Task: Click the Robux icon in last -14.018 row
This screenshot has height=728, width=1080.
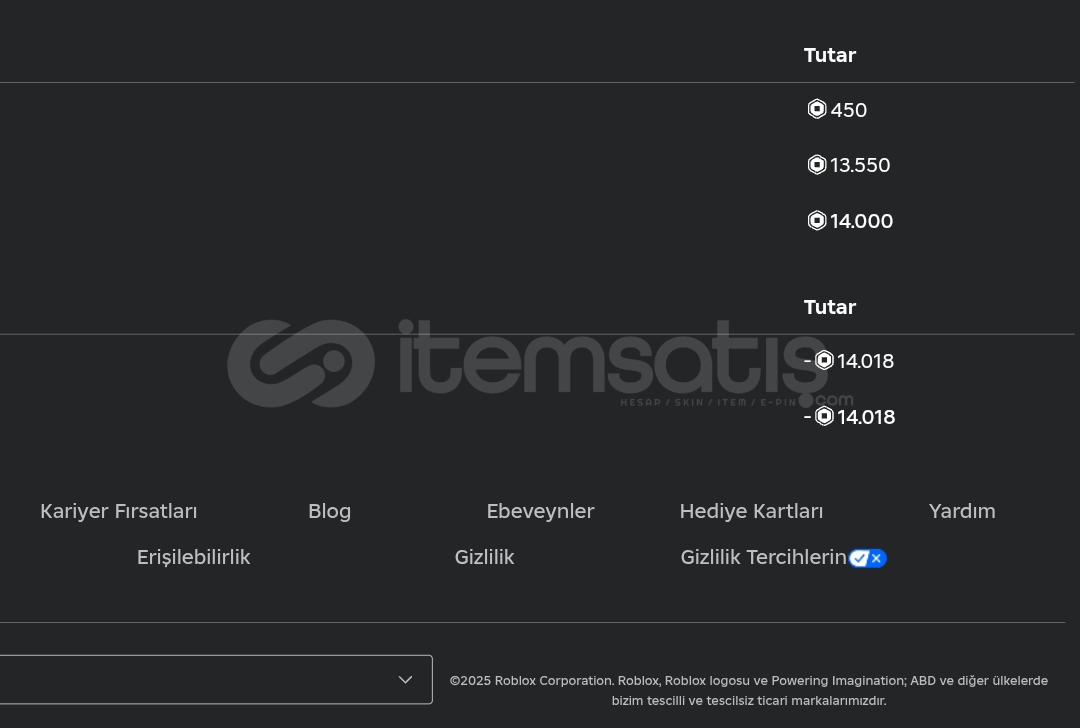Action: (x=824, y=416)
